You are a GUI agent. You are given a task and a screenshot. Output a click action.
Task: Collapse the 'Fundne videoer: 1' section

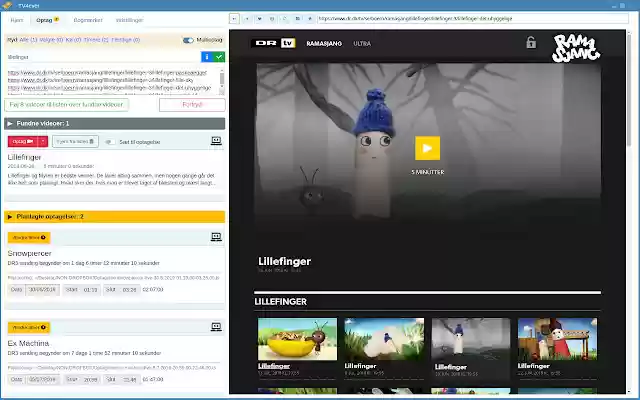point(114,123)
